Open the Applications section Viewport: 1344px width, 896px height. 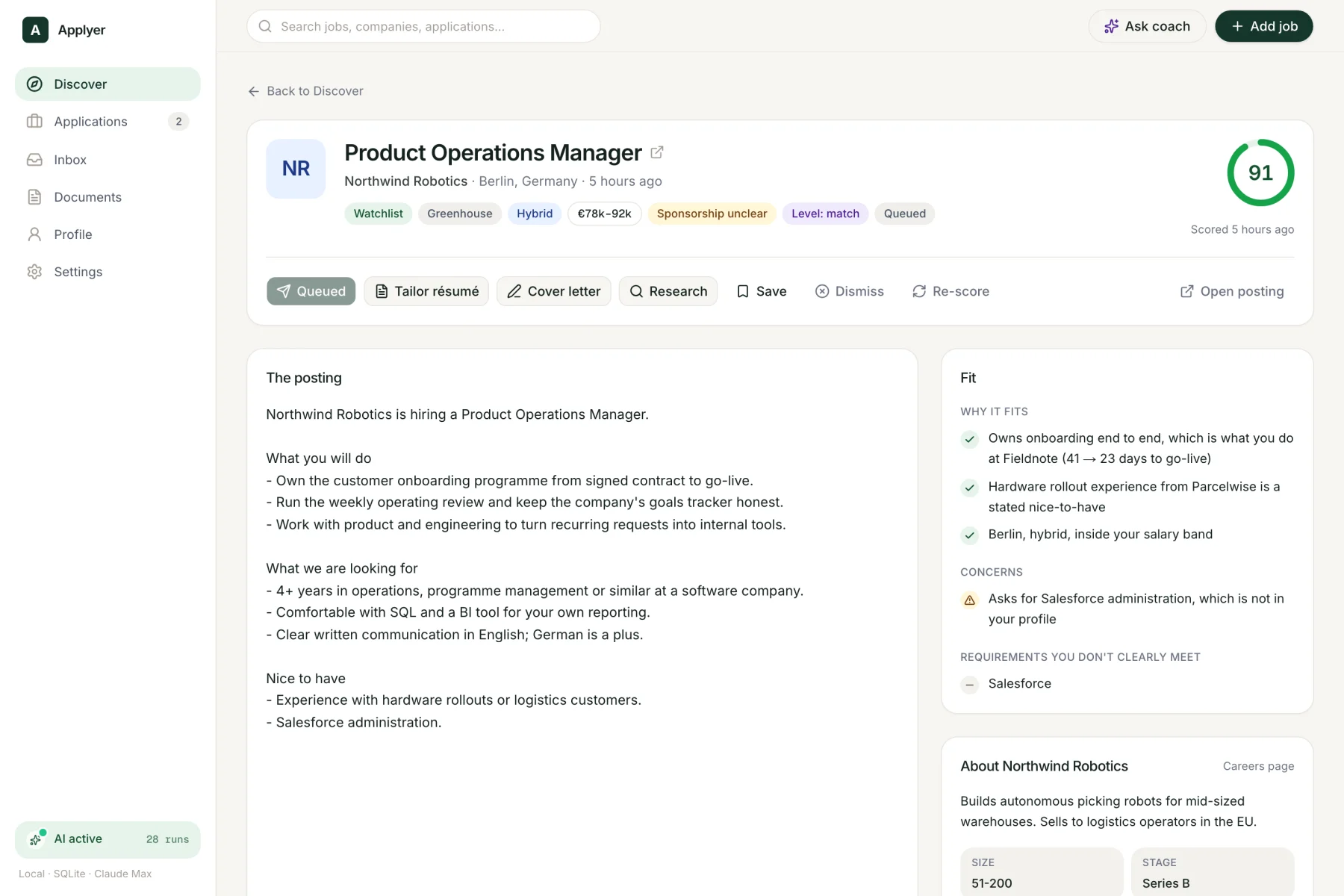point(108,122)
